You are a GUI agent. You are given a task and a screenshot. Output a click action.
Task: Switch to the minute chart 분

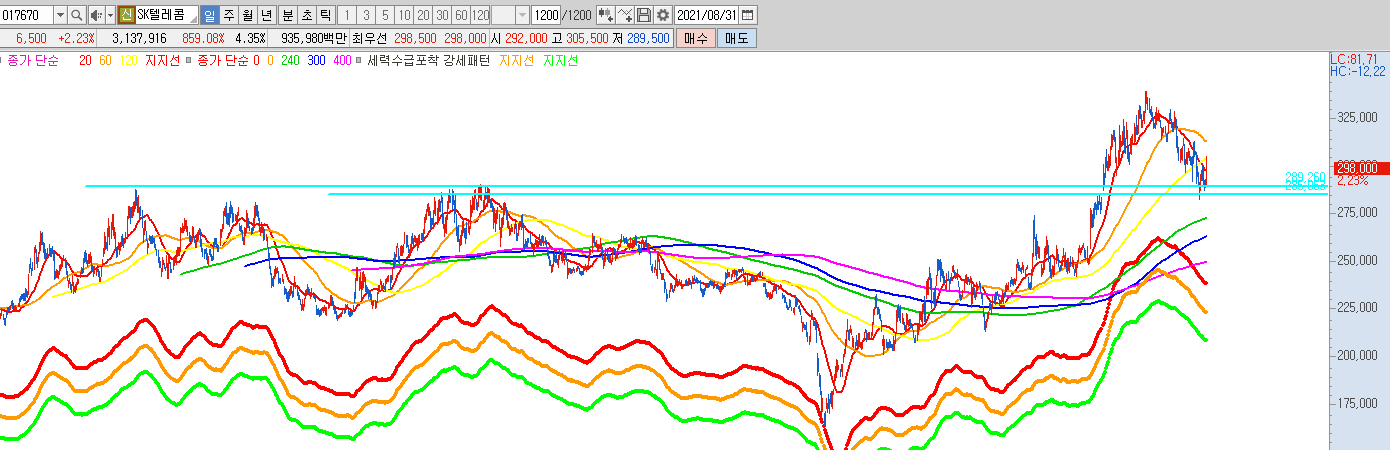[288, 15]
